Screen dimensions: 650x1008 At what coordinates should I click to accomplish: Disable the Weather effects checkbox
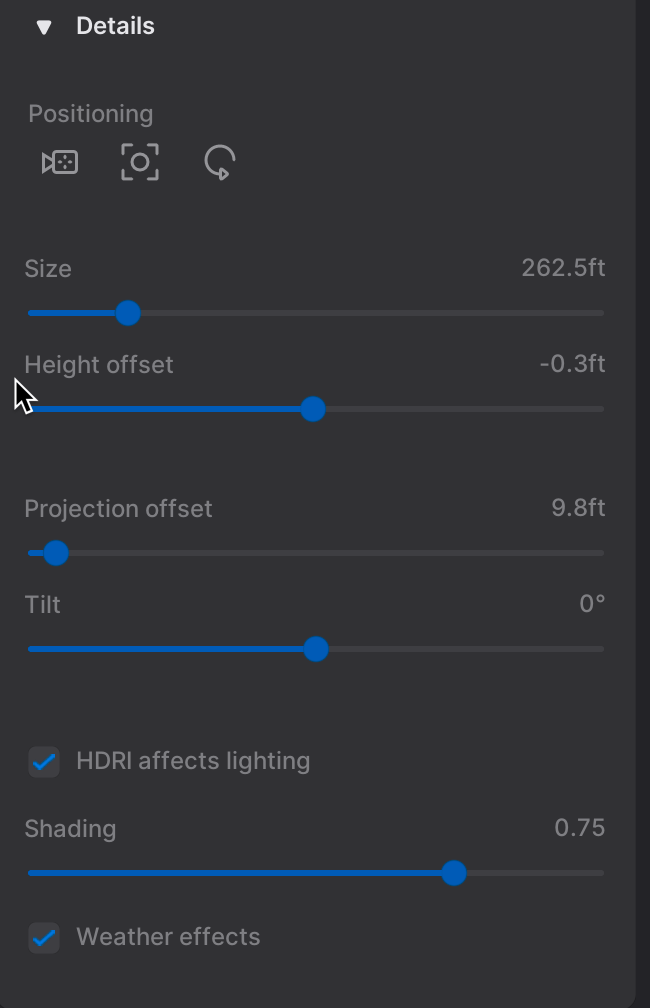click(44, 938)
